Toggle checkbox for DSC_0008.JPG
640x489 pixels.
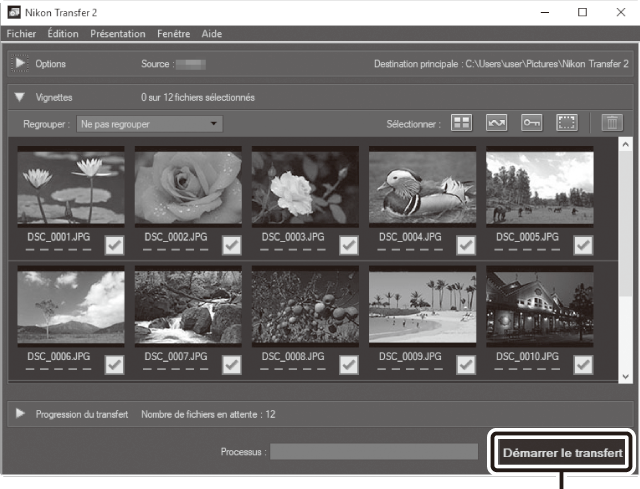349,365
